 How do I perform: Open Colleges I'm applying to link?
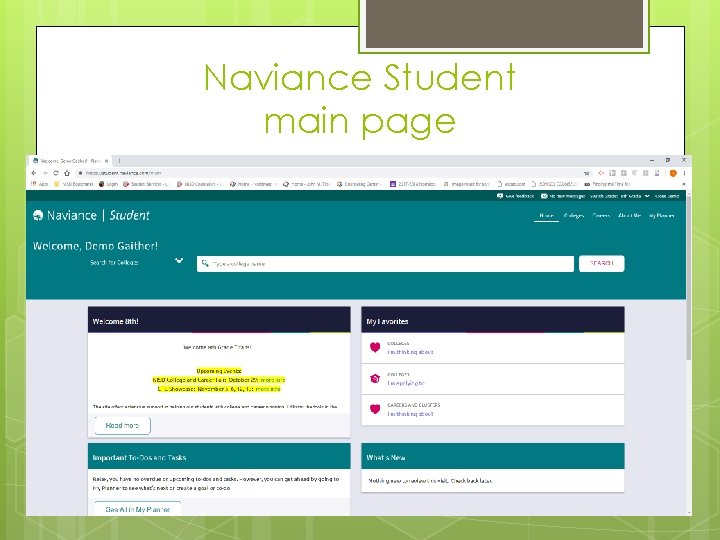tap(405, 383)
